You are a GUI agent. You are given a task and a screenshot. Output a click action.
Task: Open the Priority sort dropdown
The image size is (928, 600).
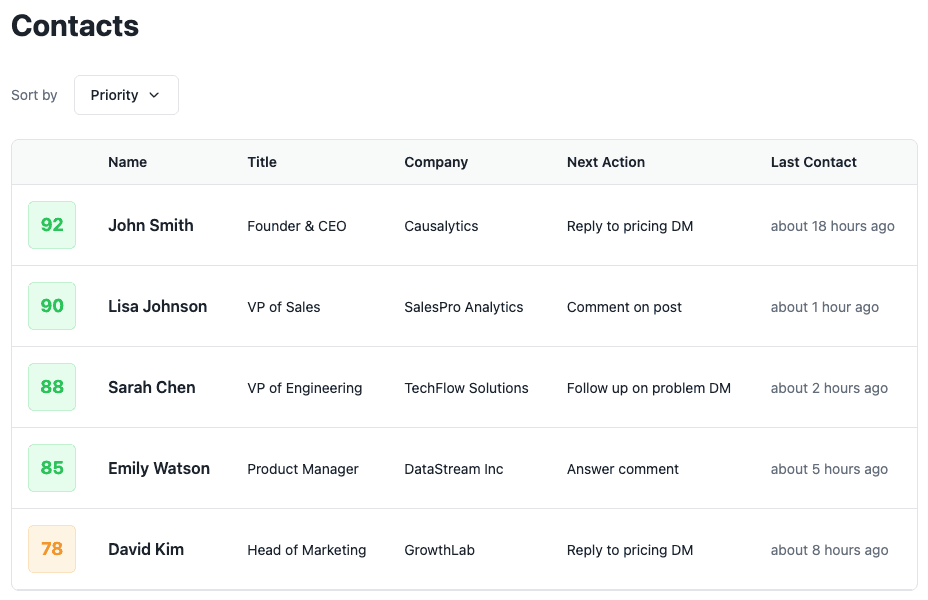(125, 95)
